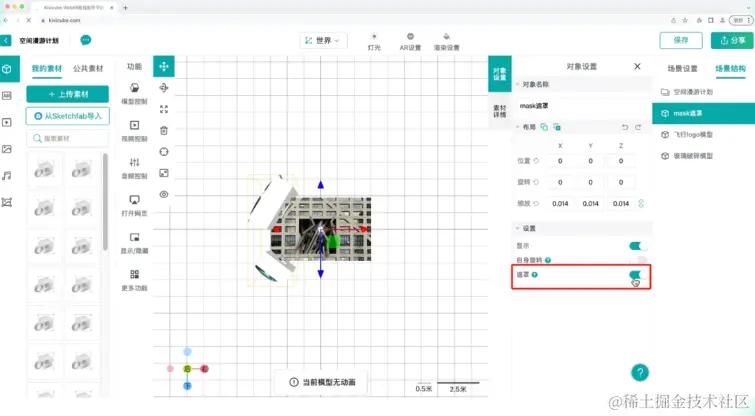The height and width of the screenshot is (416, 755).
Task: Select the 对象设置 side tab
Action: [x=500, y=74]
